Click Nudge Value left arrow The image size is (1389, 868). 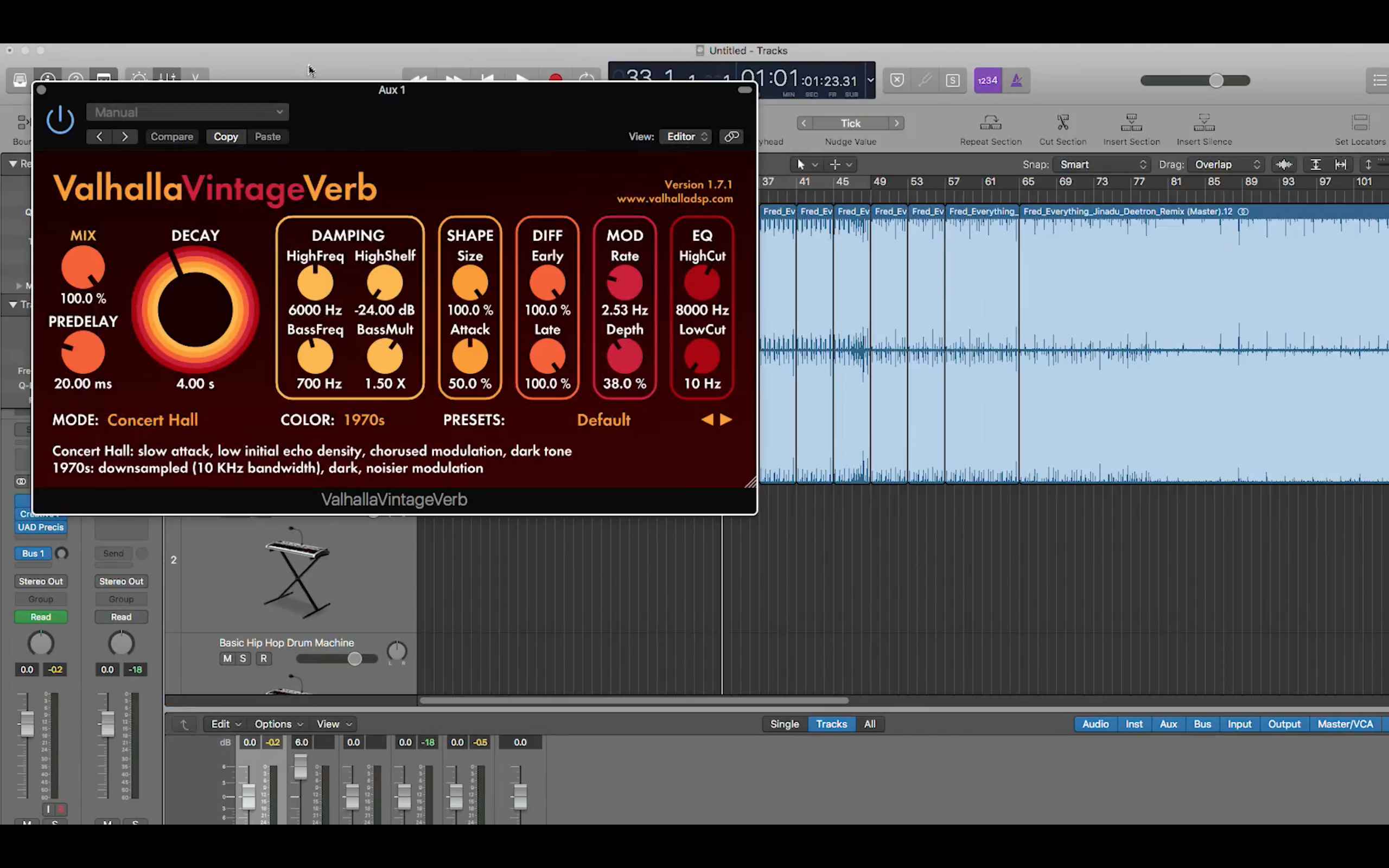pos(804,124)
